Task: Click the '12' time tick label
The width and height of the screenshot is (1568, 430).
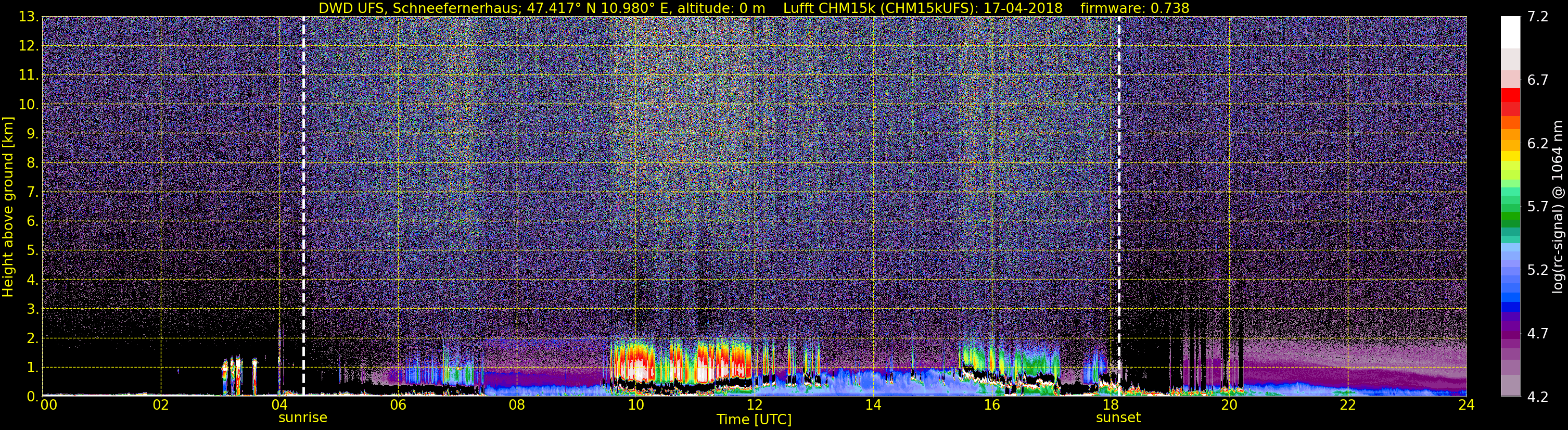Action: [754, 405]
